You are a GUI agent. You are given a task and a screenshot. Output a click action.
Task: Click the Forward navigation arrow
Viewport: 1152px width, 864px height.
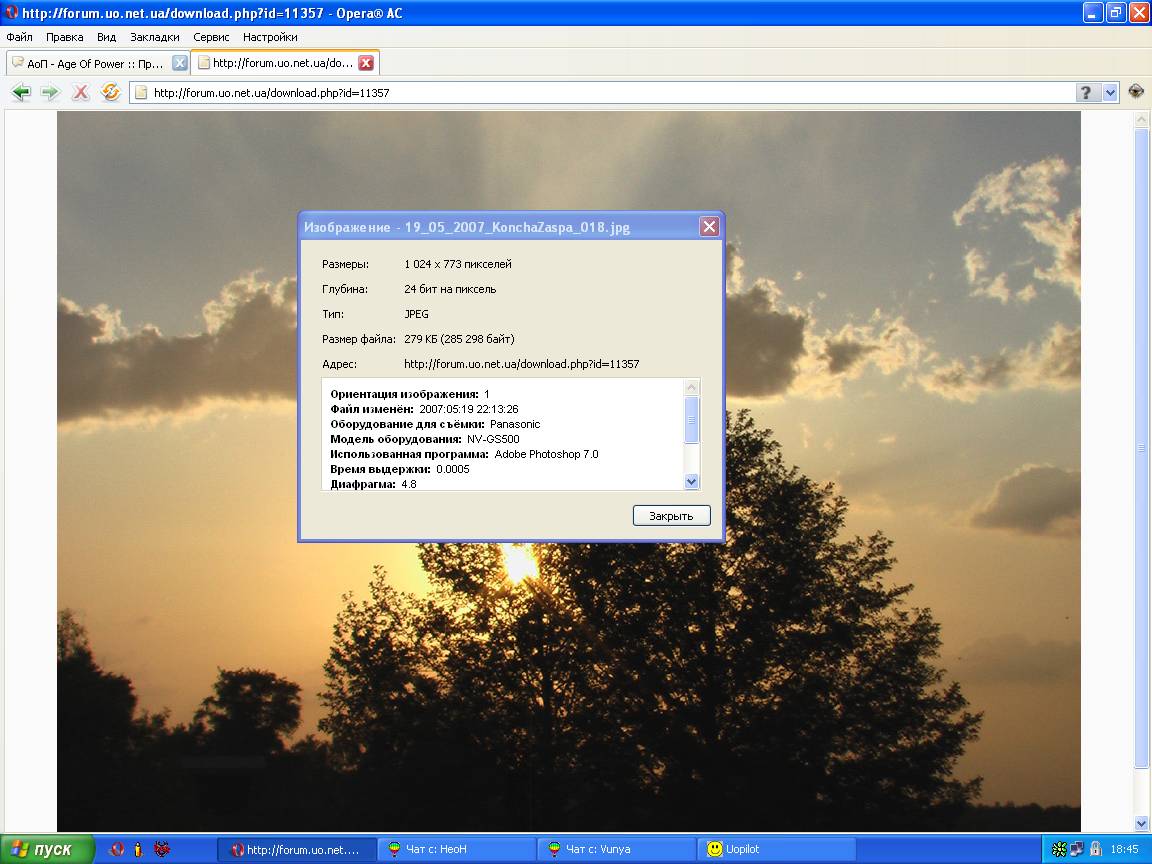point(50,92)
